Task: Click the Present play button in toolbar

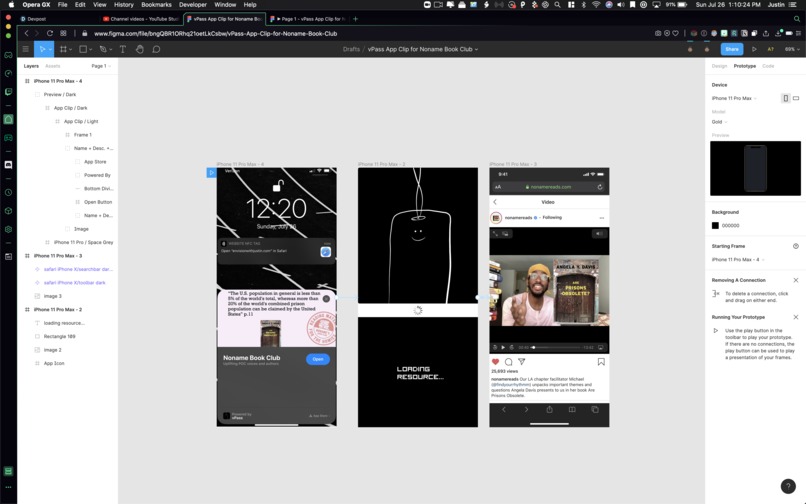Action: [754, 49]
